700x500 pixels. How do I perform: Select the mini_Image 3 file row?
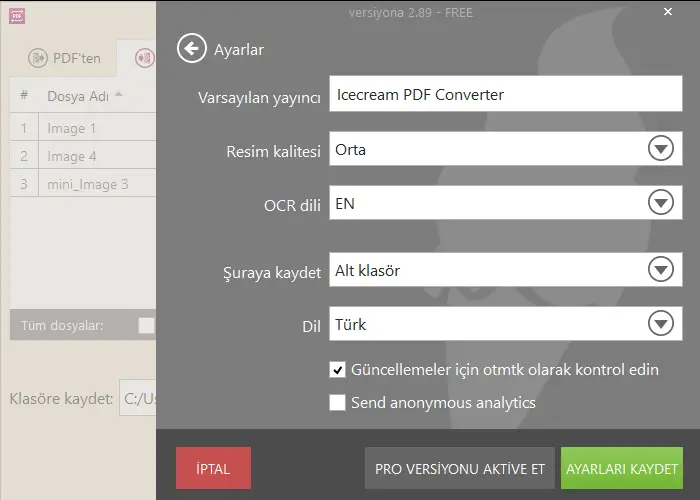83,184
